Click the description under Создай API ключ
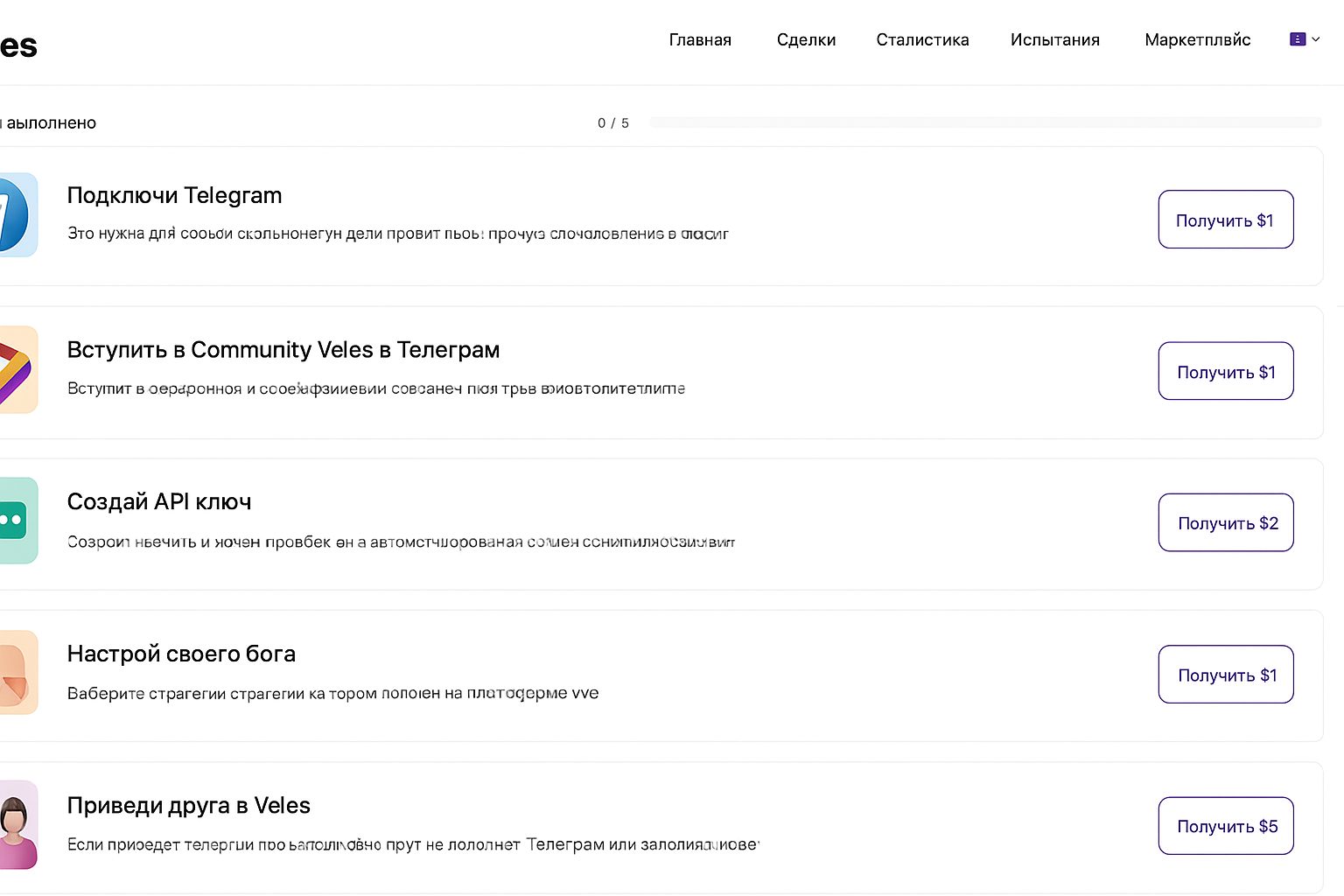1344x896 pixels. pyautogui.click(x=401, y=542)
